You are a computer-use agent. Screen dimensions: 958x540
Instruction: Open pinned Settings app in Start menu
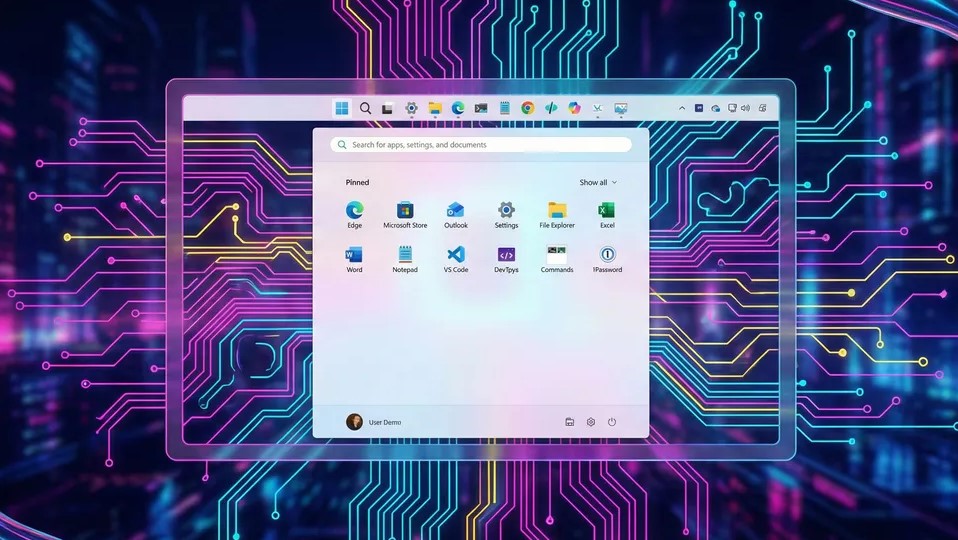click(506, 215)
